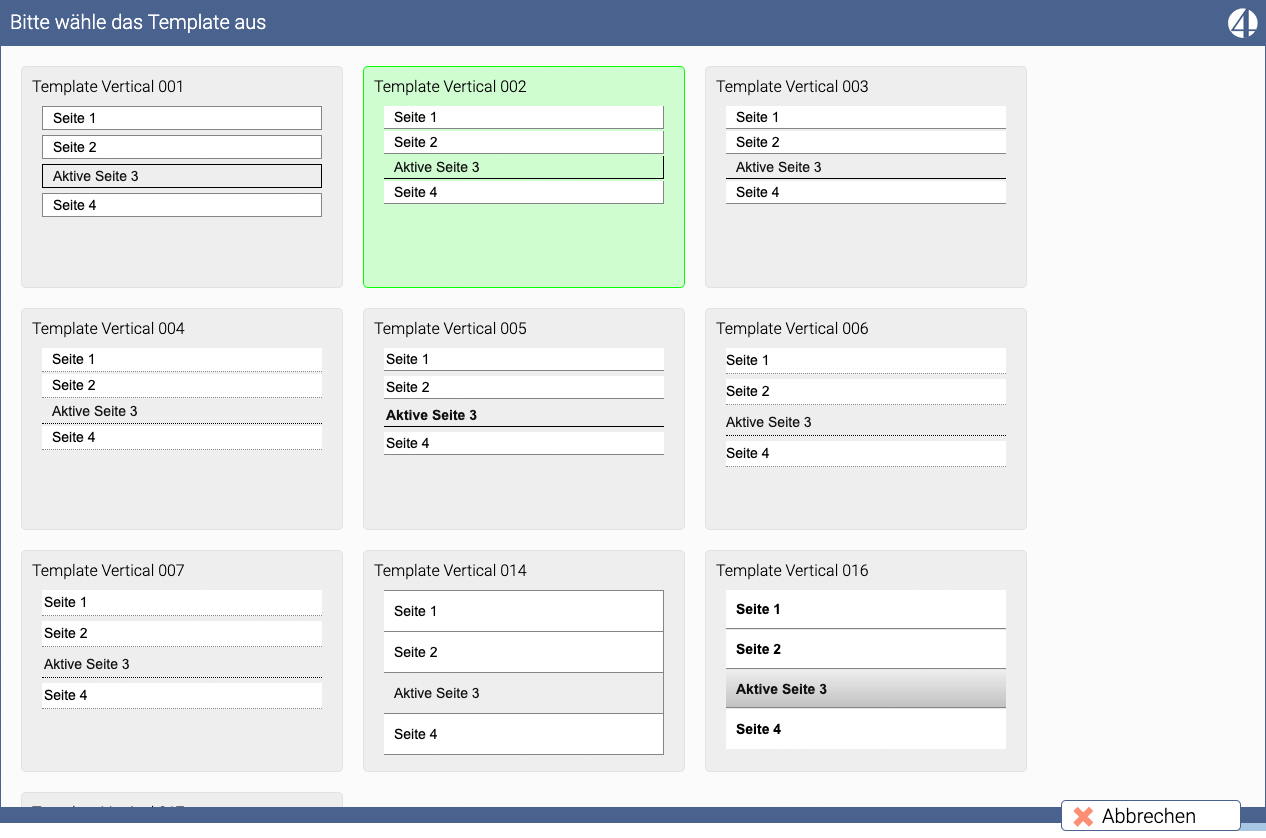Click Seite 2 in Template Vertical 016
1266x838 pixels.
click(x=866, y=649)
